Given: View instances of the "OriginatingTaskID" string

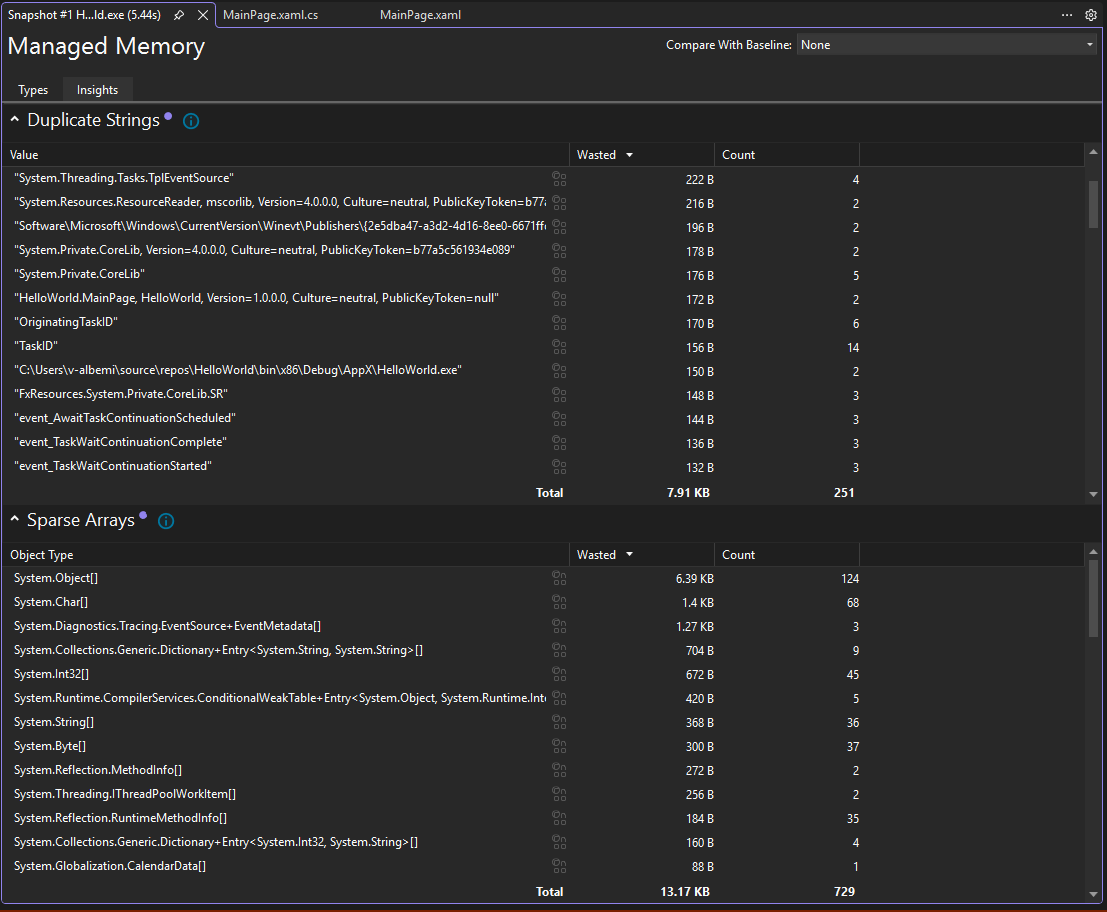Looking at the screenshot, I should pos(559,323).
